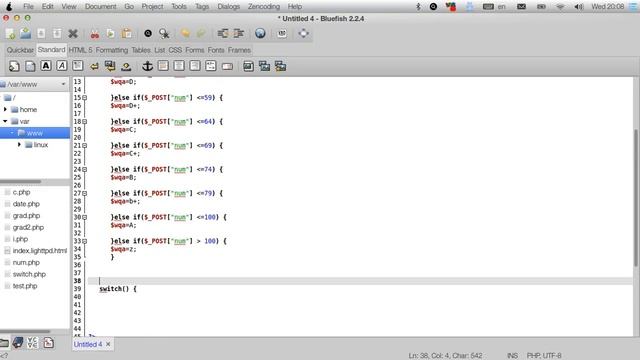Insert non-breaking space icon

[126, 66]
